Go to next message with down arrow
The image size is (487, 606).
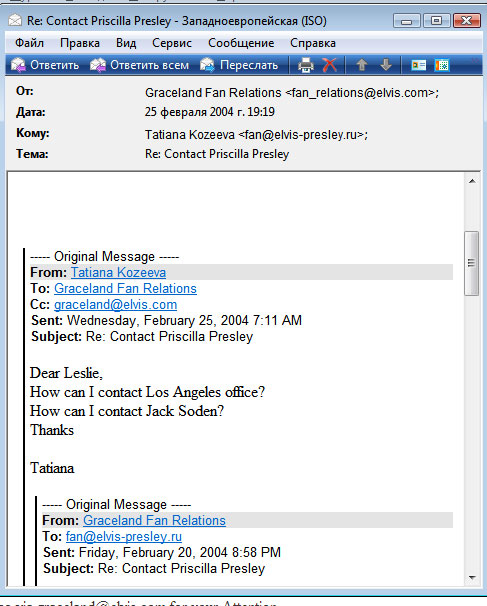(386, 65)
